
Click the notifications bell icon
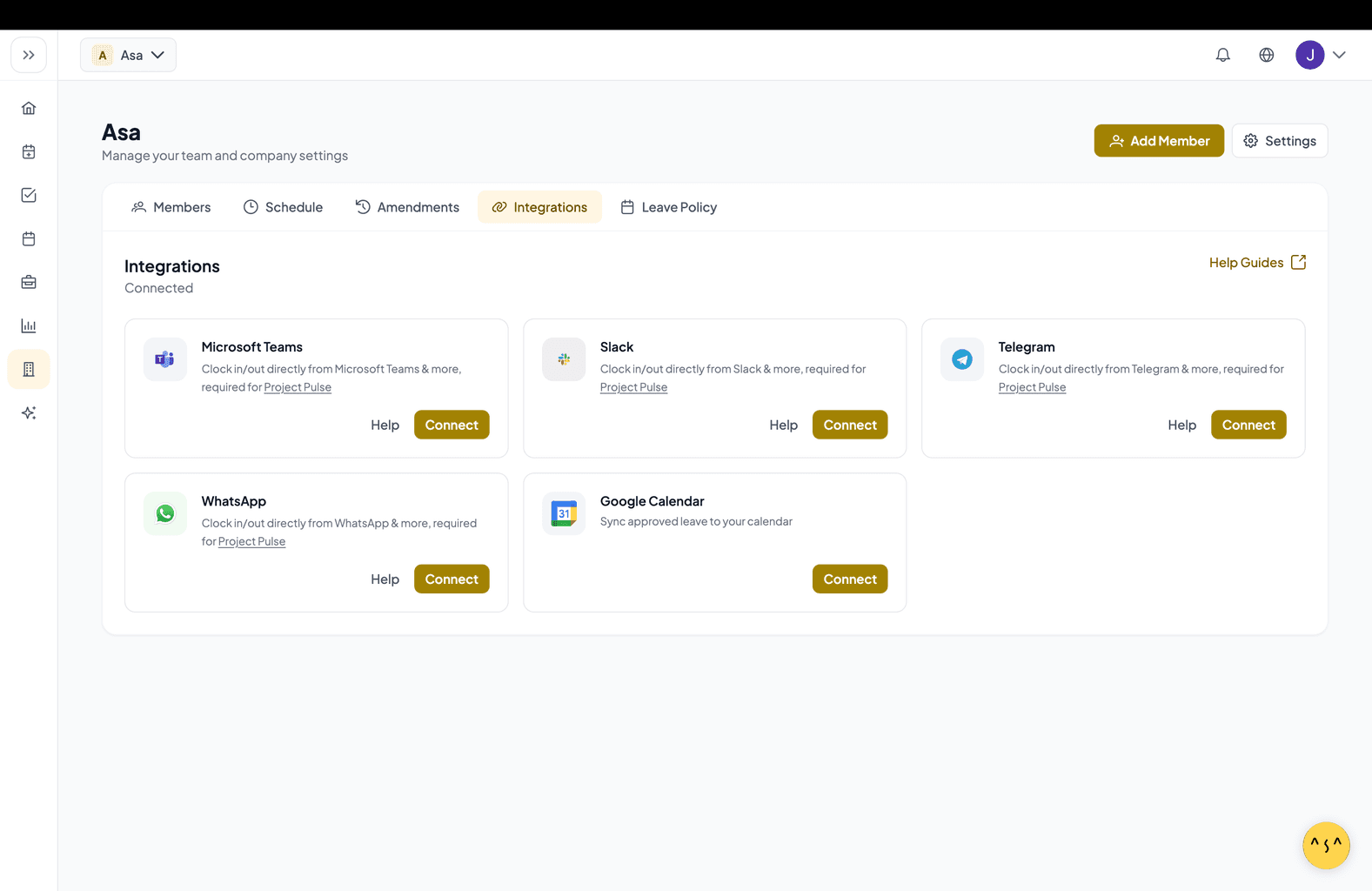pos(1222,55)
